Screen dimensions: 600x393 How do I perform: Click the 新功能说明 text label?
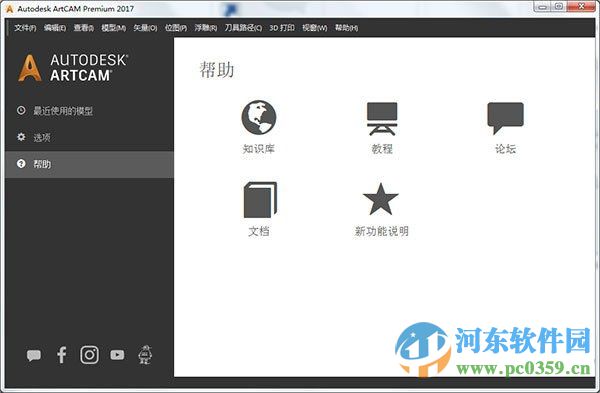(382, 232)
